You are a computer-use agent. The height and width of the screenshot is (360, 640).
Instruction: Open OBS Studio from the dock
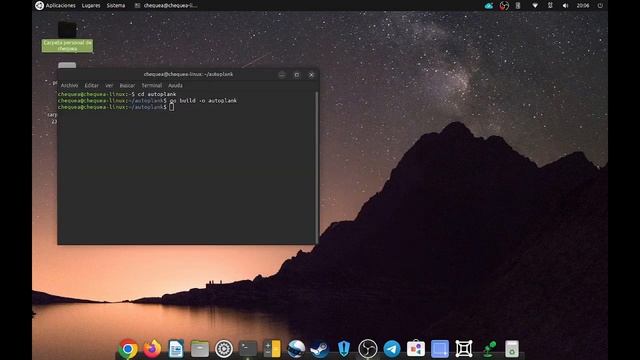[368, 349]
